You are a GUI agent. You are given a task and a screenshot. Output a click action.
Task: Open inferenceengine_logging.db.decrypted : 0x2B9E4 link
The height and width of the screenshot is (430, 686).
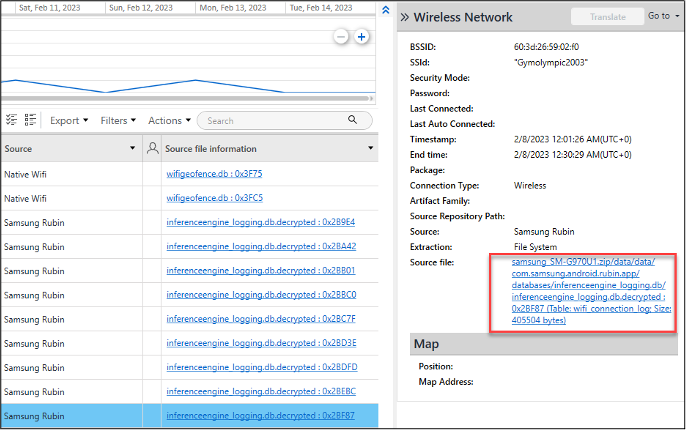click(x=260, y=222)
